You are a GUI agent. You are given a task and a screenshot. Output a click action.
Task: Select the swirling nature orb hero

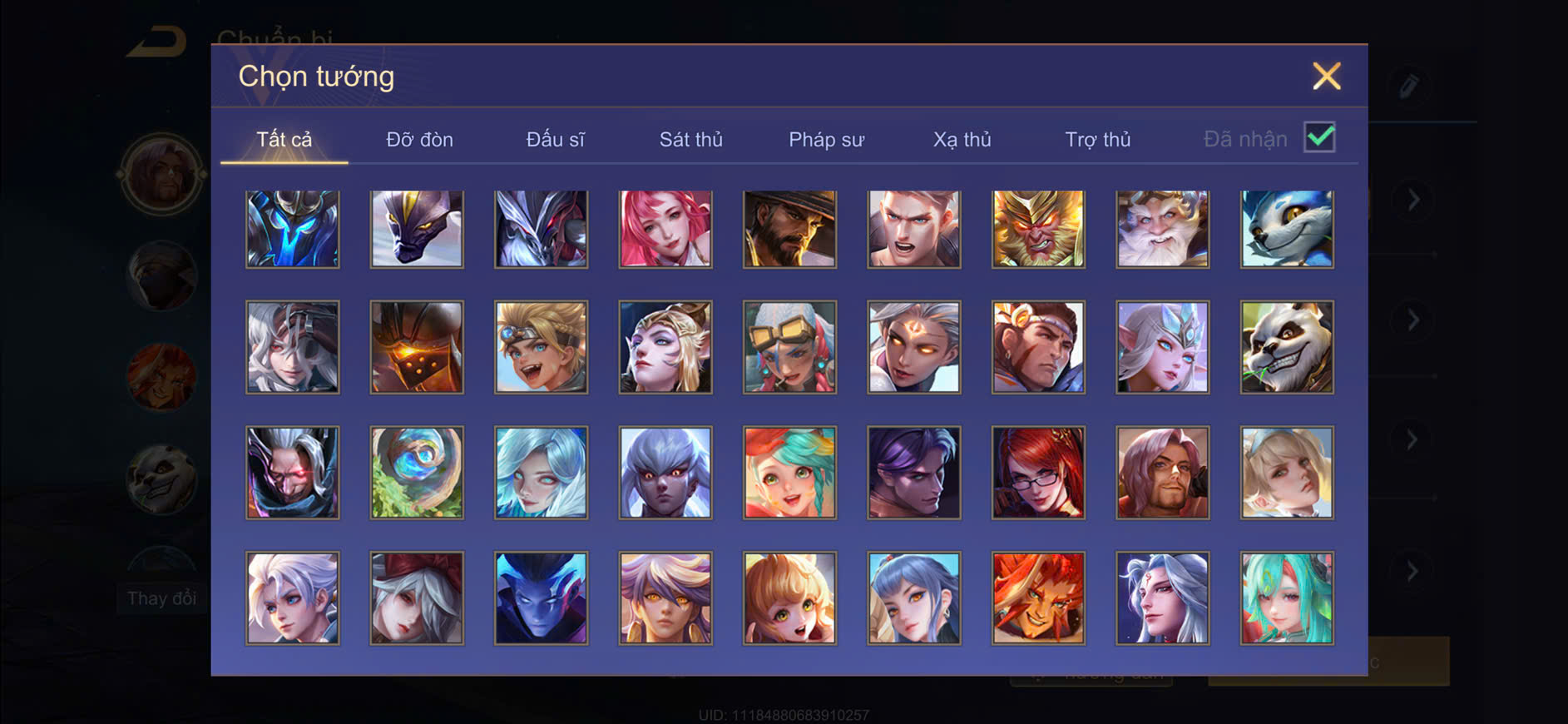coord(417,473)
